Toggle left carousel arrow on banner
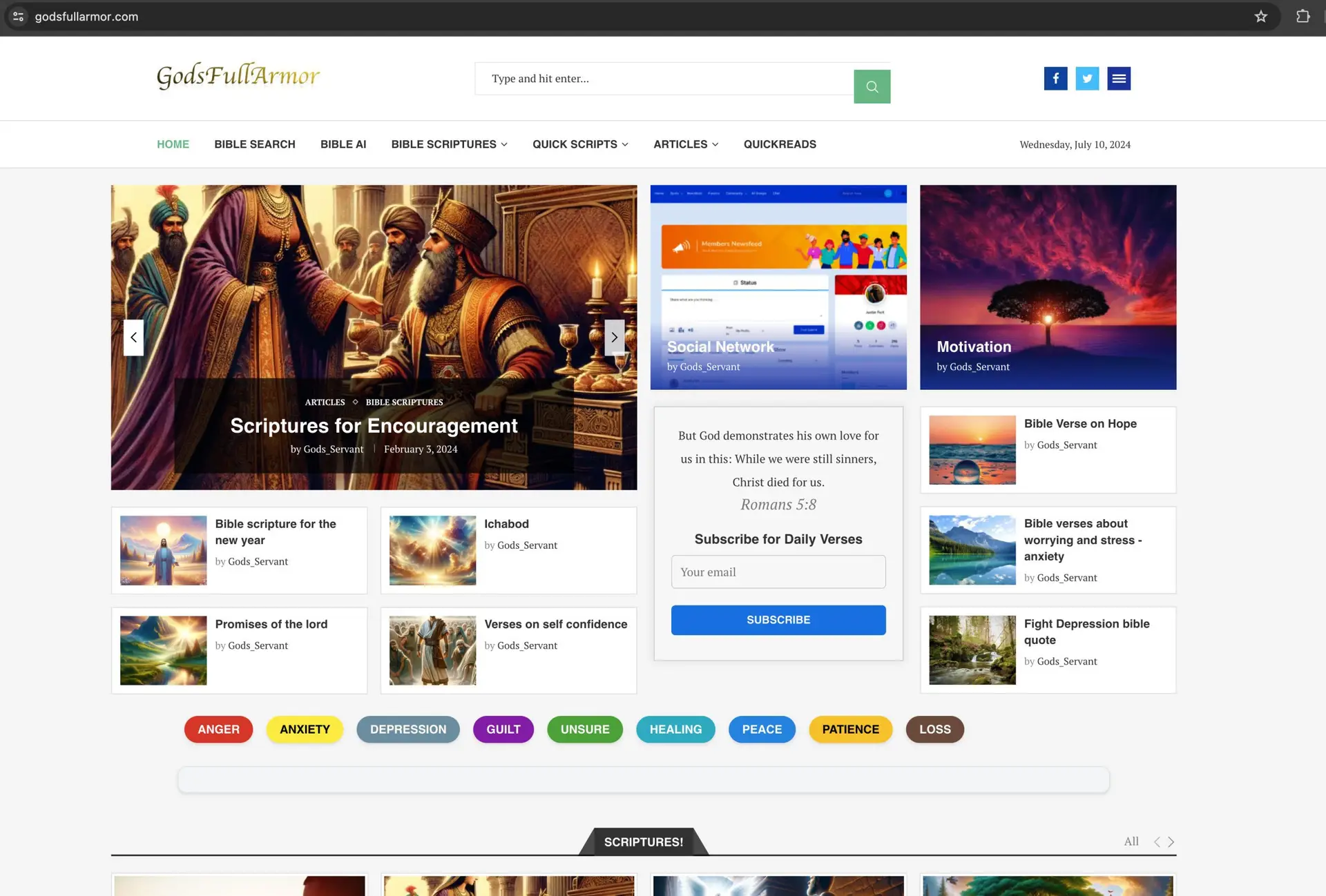The image size is (1326, 896). tap(133, 337)
